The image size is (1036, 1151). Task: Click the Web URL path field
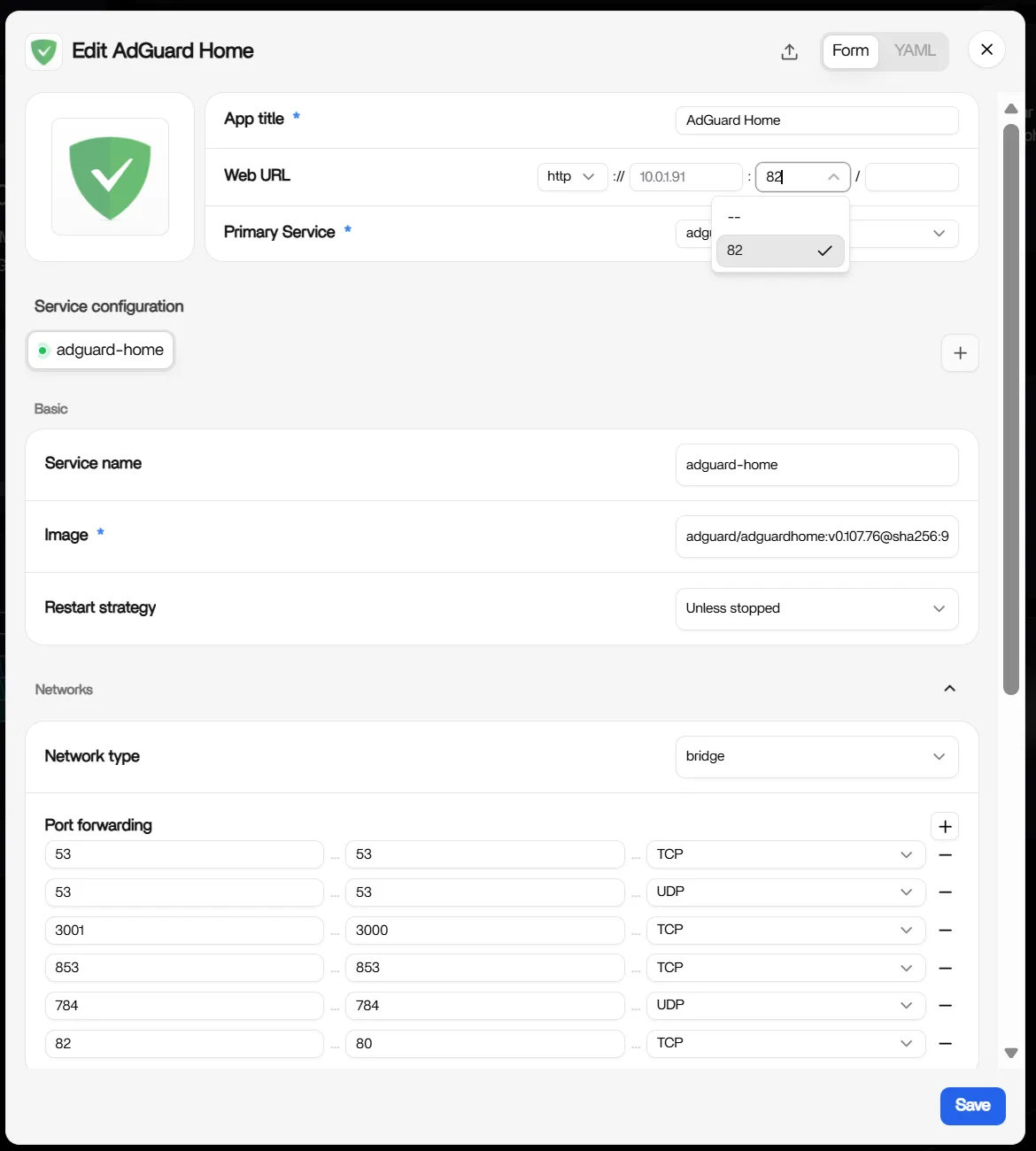(x=911, y=176)
